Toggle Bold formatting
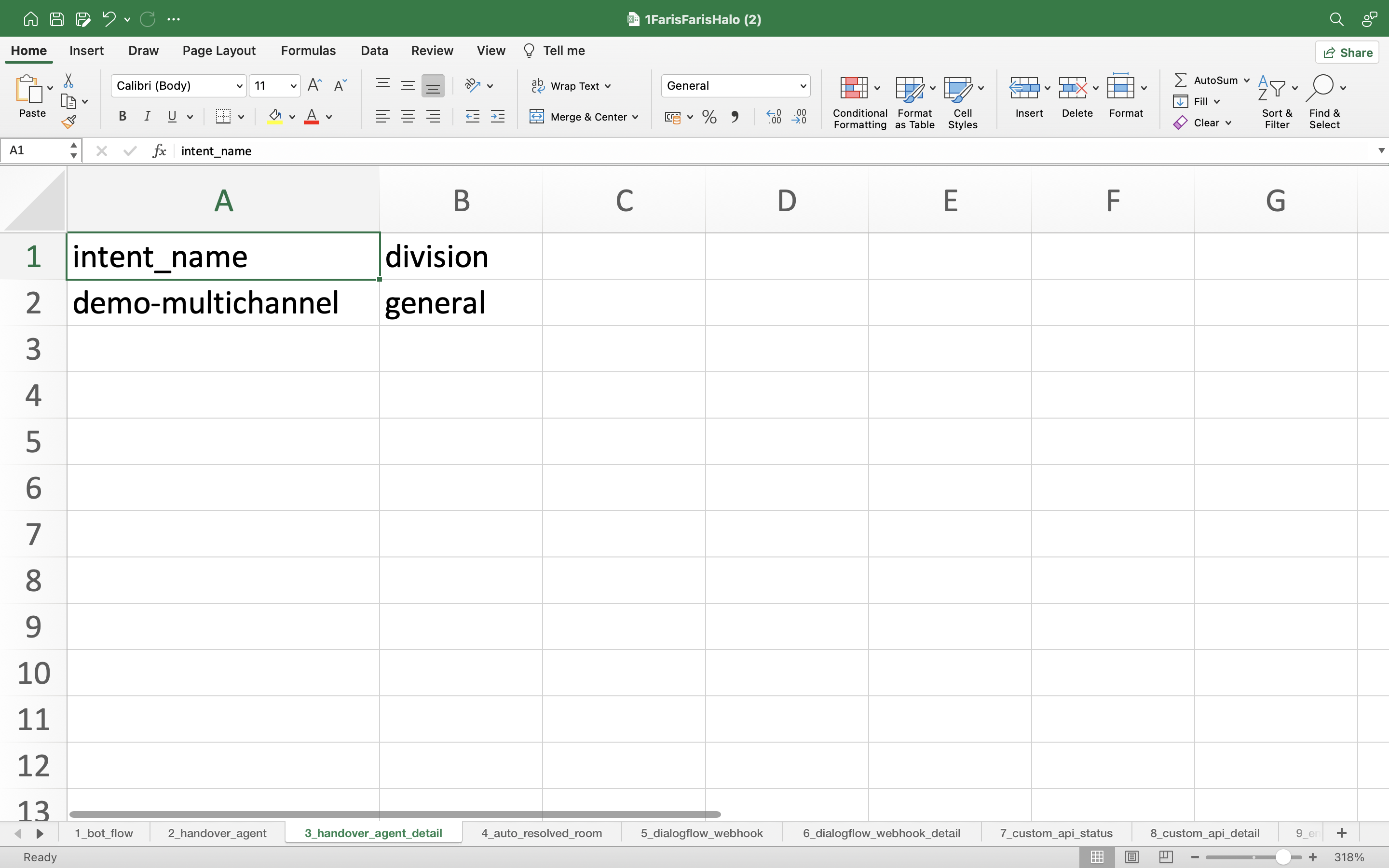 (122, 117)
